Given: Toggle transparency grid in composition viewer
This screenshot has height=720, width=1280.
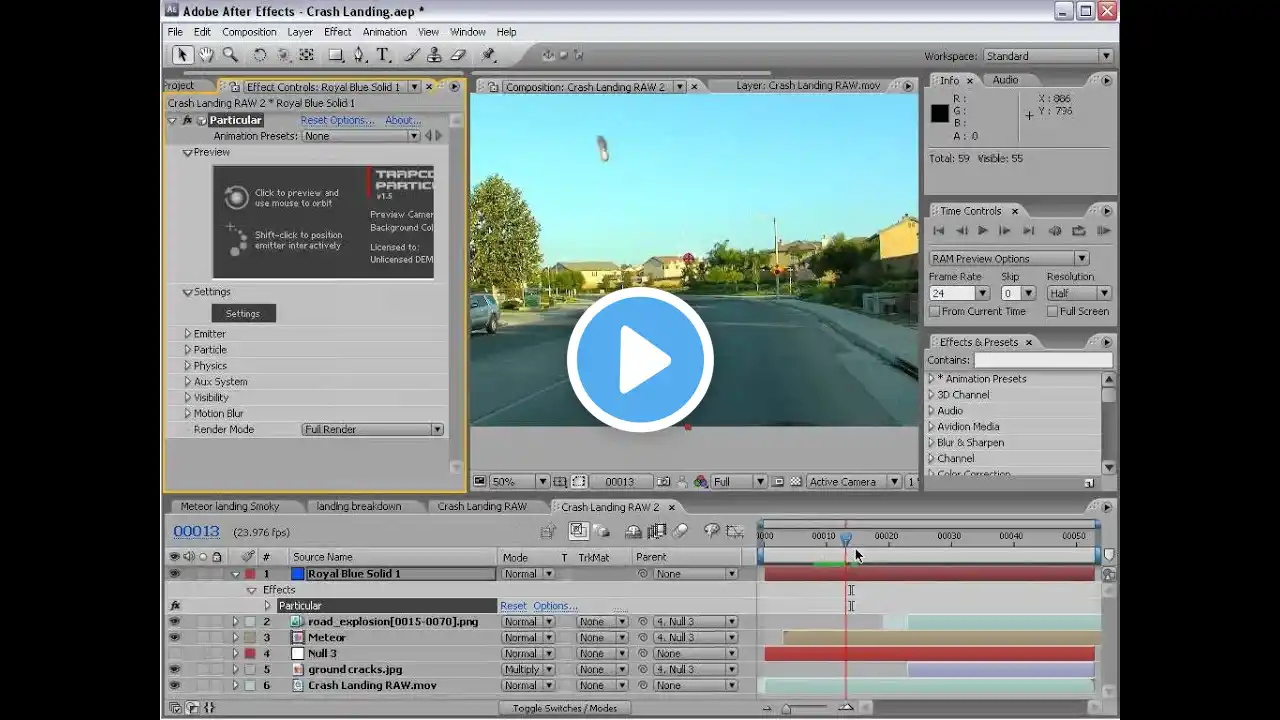Looking at the screenshot, I should [x=795, y=482].
